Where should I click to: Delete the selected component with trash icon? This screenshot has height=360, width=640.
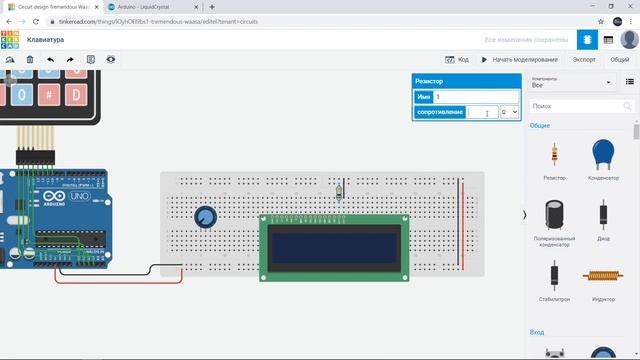tap(30, 60)
